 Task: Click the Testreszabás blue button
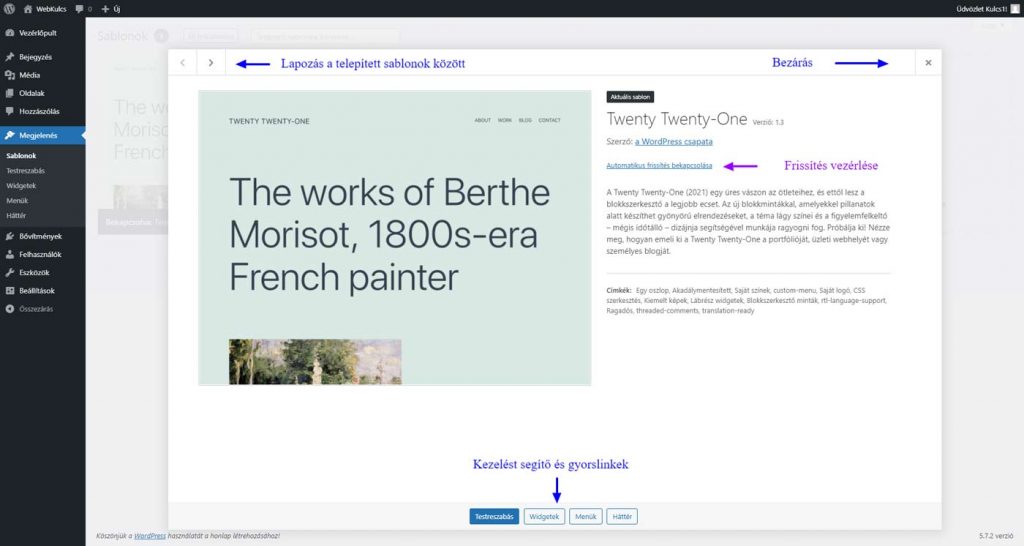(494, 517)
